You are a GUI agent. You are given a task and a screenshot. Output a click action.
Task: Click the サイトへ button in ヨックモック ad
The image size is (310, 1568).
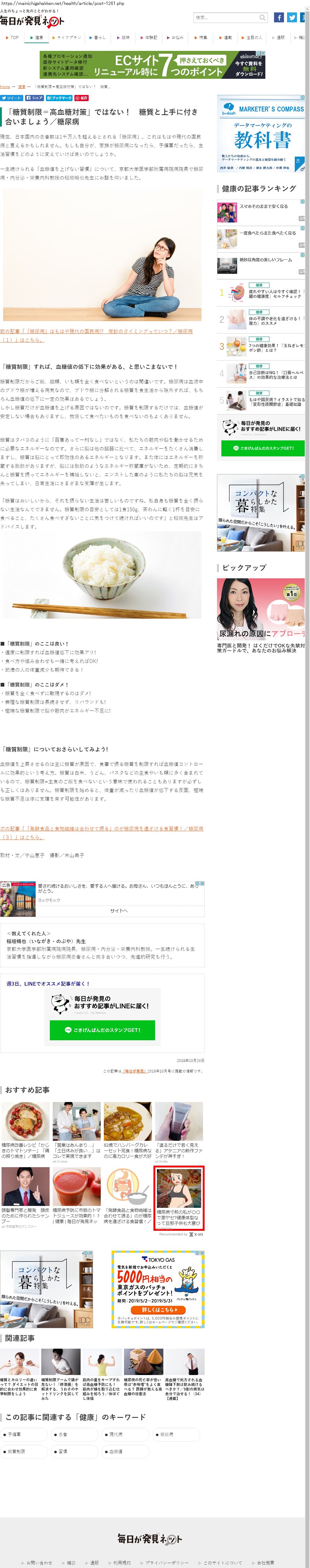pos(119,911)
